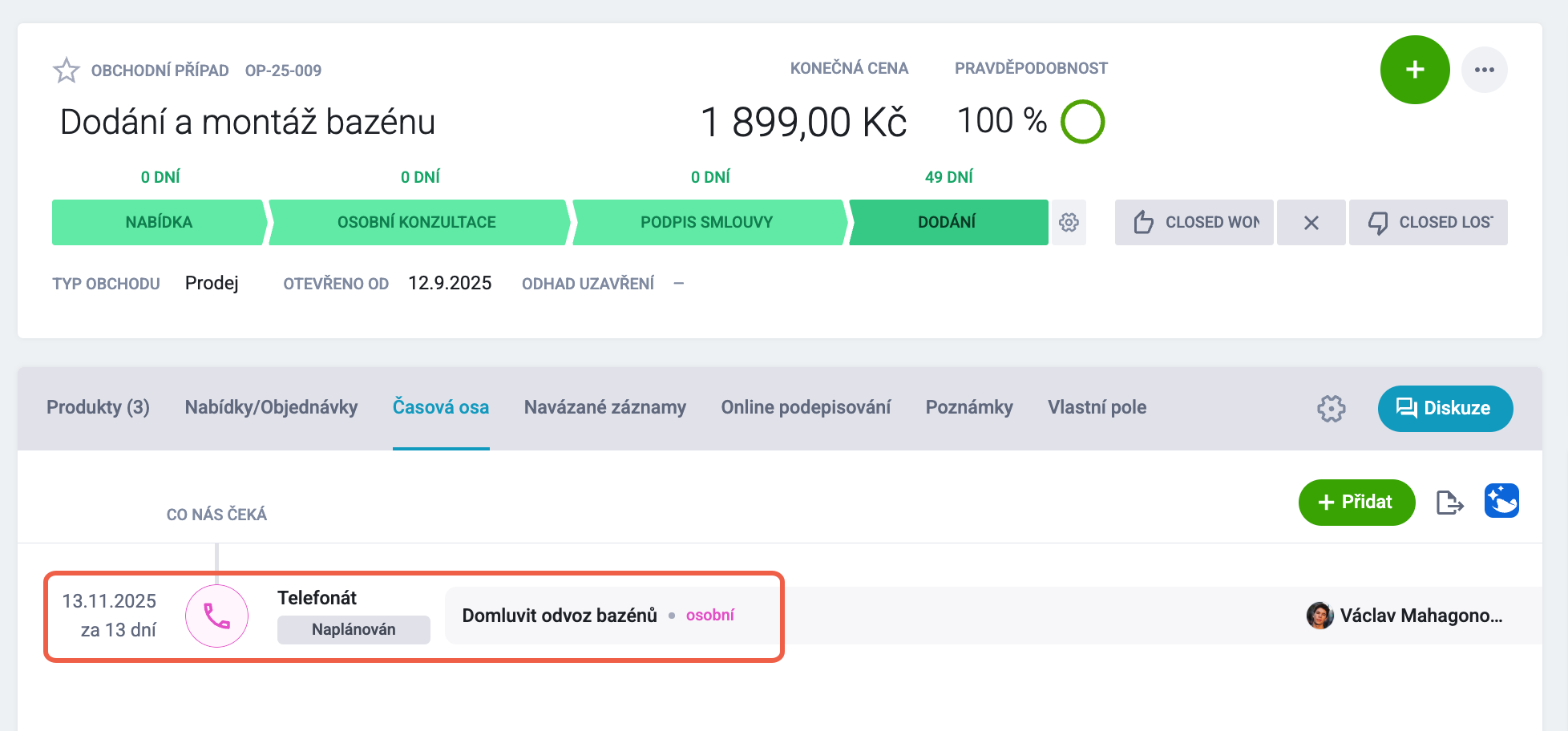Image resolution: width=1568 pixels, height=731 pixels.
Task: Mark the deal as favorite with star icon
Action: click(67, 71)
